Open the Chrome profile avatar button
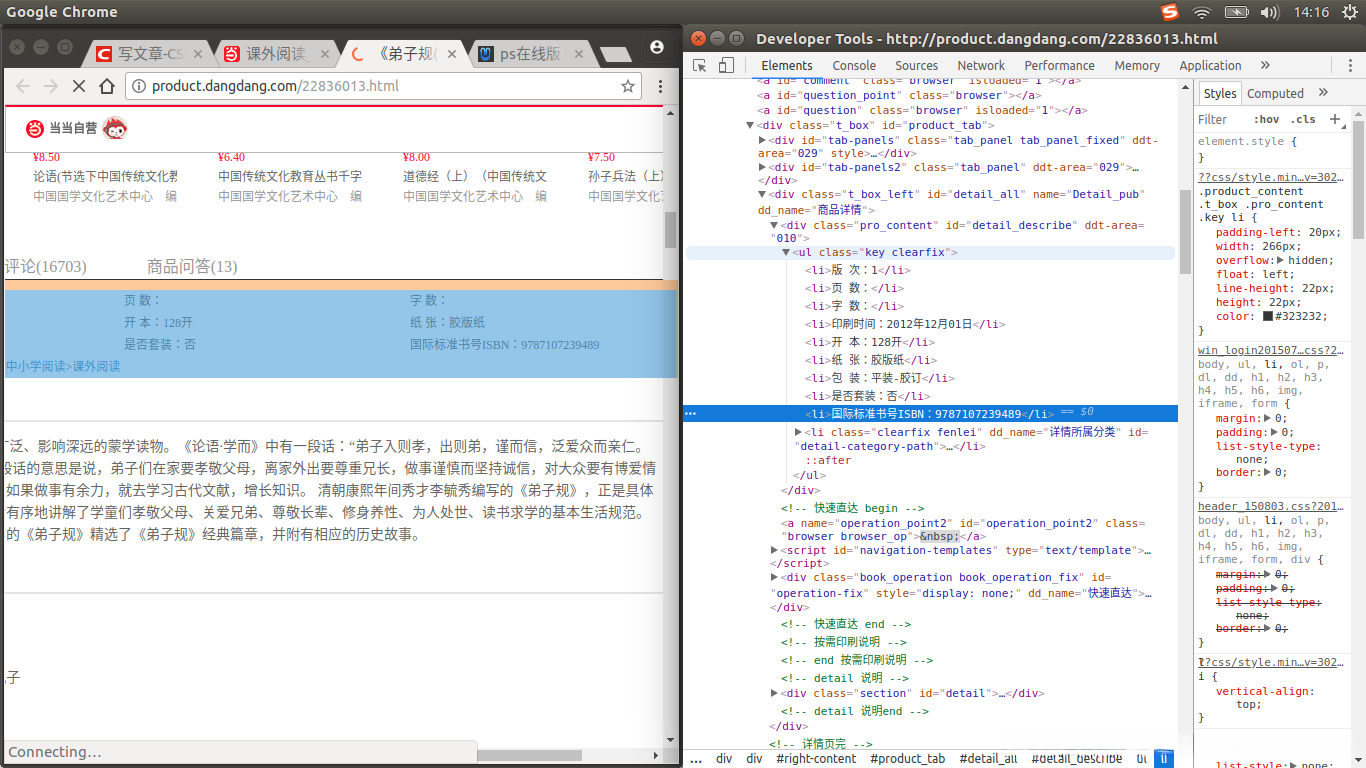This screenshot has width=1366, height=768. point(656,47)
